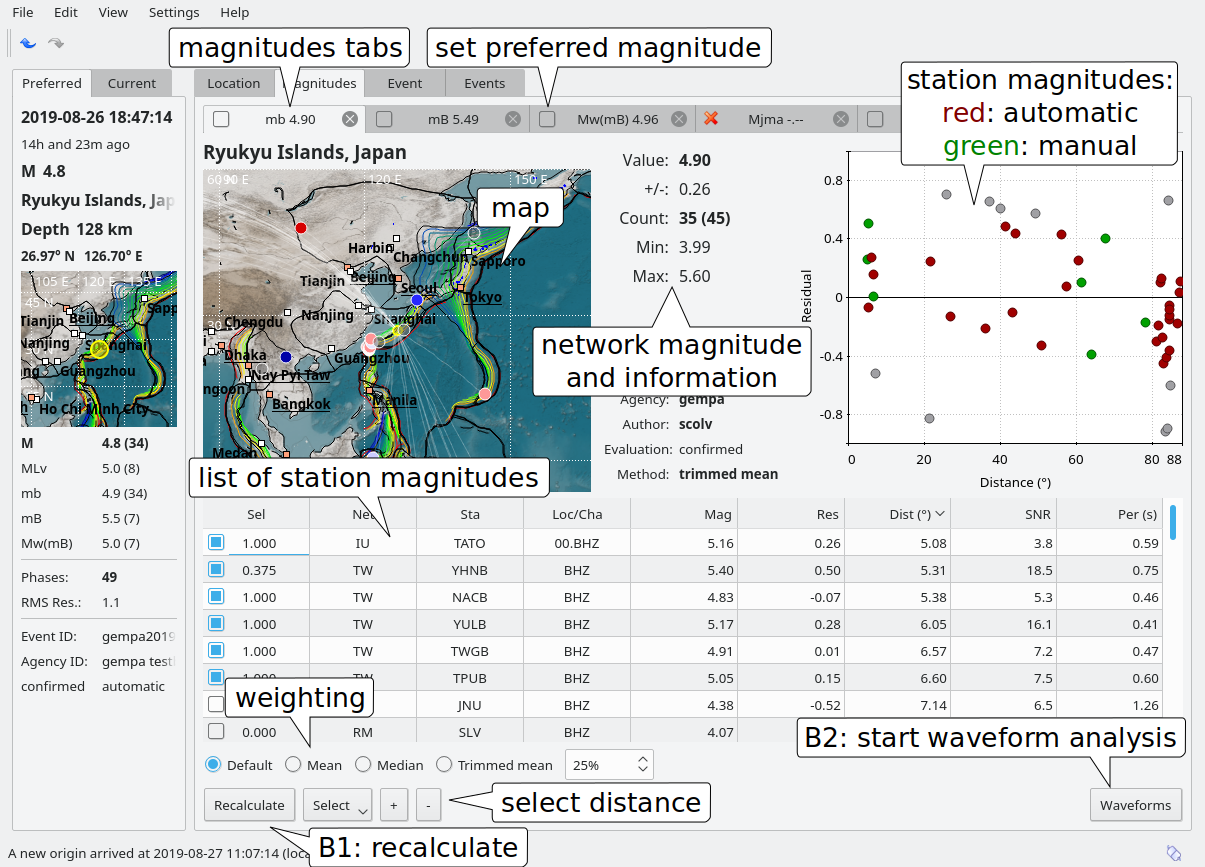Image resolution: width=1205 pixels, height=867 pixels.
Task: Click the station list vertical scrollbar
Action: coord(1172,522)
